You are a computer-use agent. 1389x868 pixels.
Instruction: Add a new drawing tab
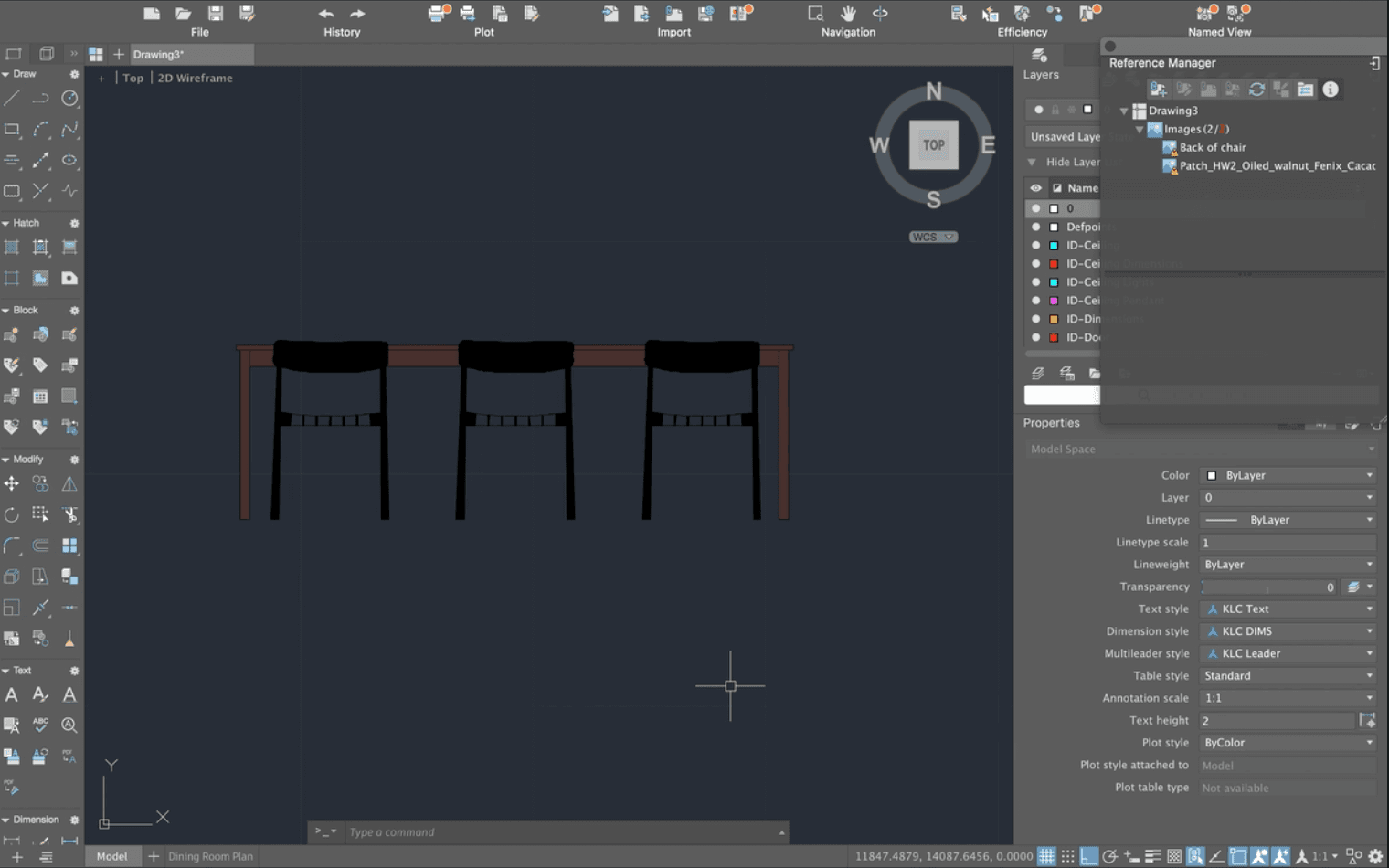pos(118,54)
